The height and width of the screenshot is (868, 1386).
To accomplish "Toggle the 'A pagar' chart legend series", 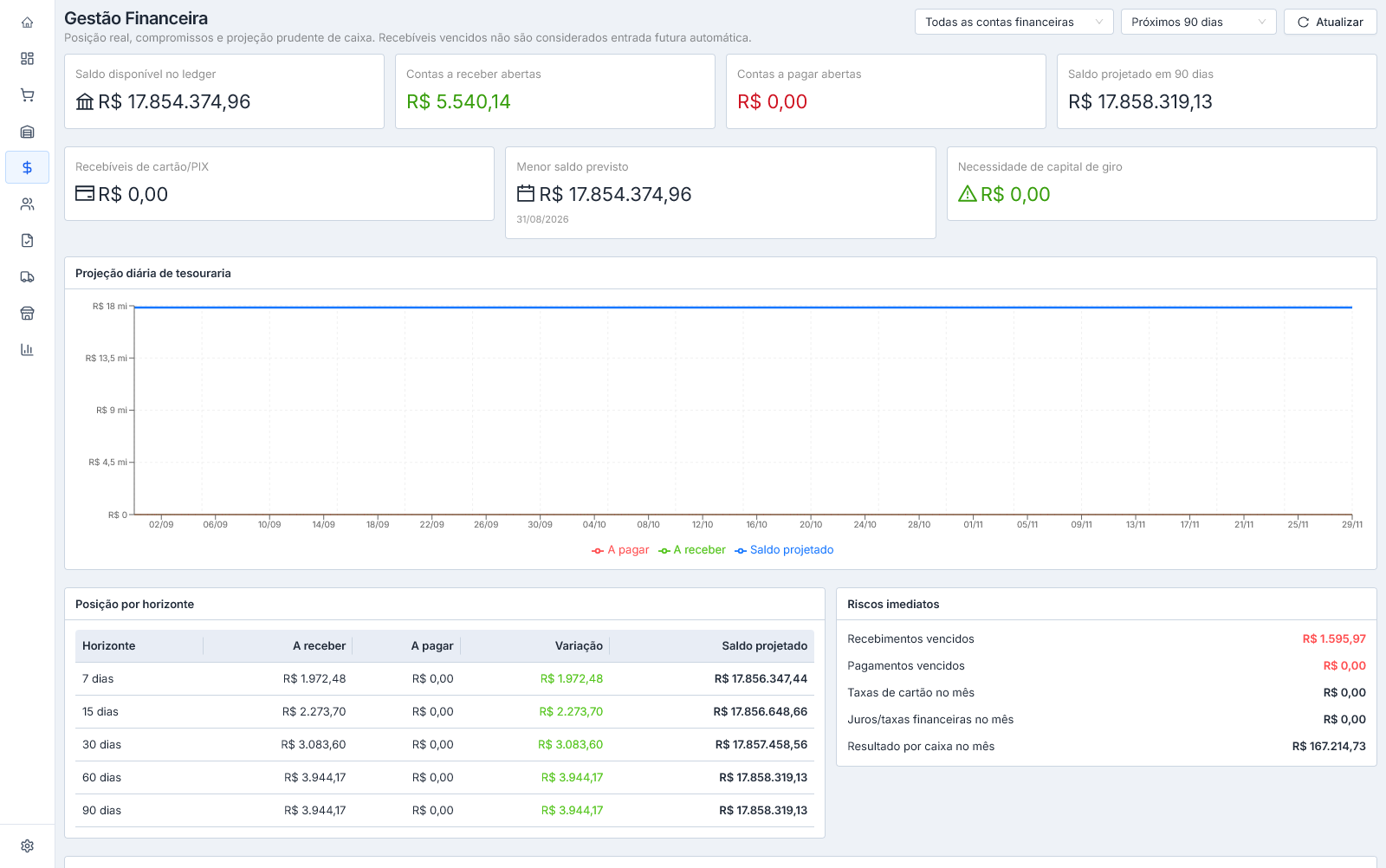I will click(620, 550).
